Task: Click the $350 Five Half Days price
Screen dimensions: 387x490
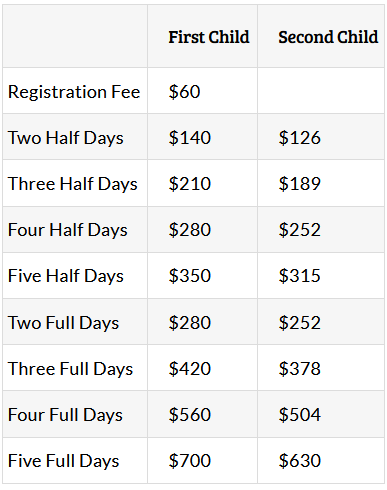Action: 190,275
